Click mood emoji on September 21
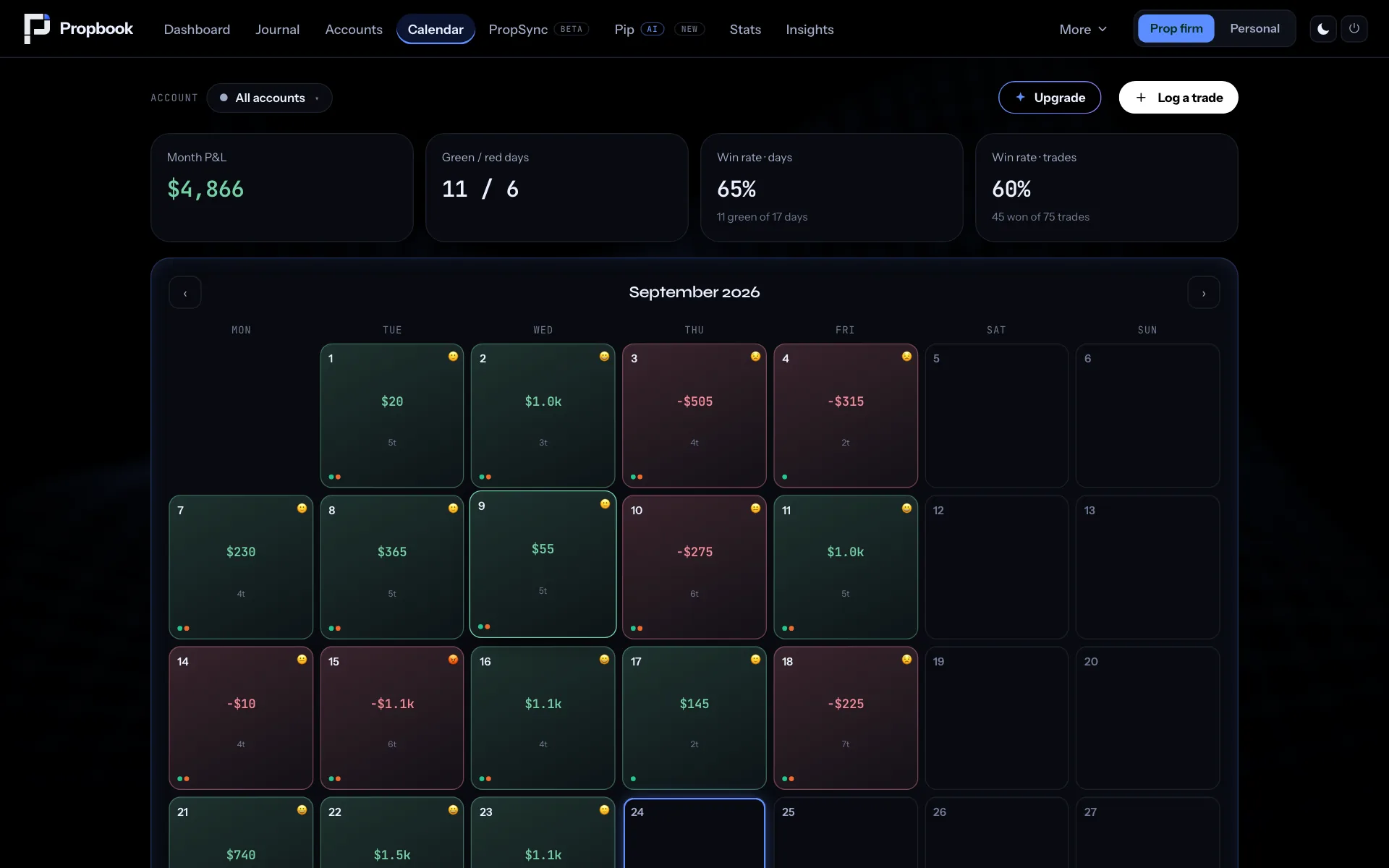The height and width of the screenshot is (868, 1389). coord(302,810)
